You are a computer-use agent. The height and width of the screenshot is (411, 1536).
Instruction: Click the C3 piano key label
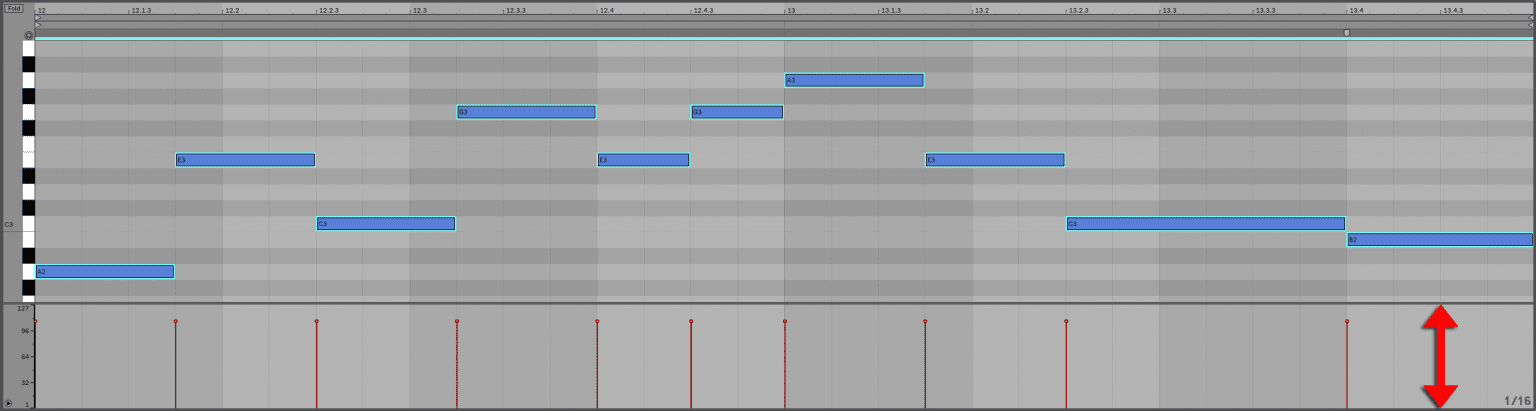coord(9,224)
